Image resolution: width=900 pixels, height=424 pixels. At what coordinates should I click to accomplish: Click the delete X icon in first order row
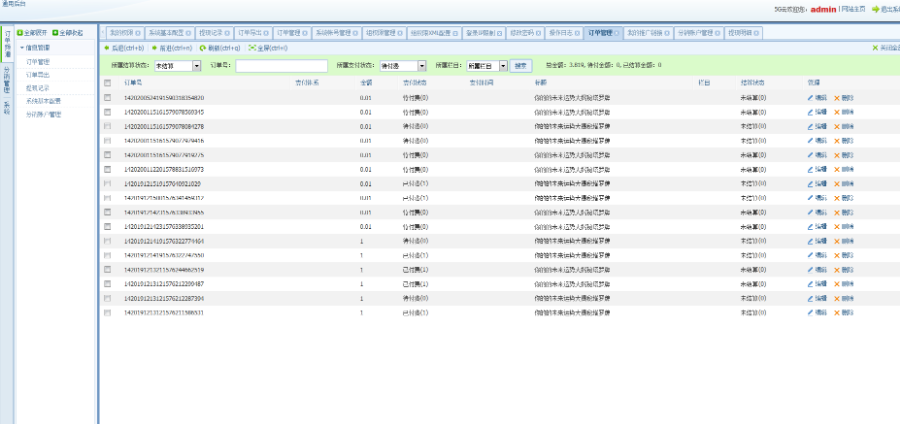838,98
